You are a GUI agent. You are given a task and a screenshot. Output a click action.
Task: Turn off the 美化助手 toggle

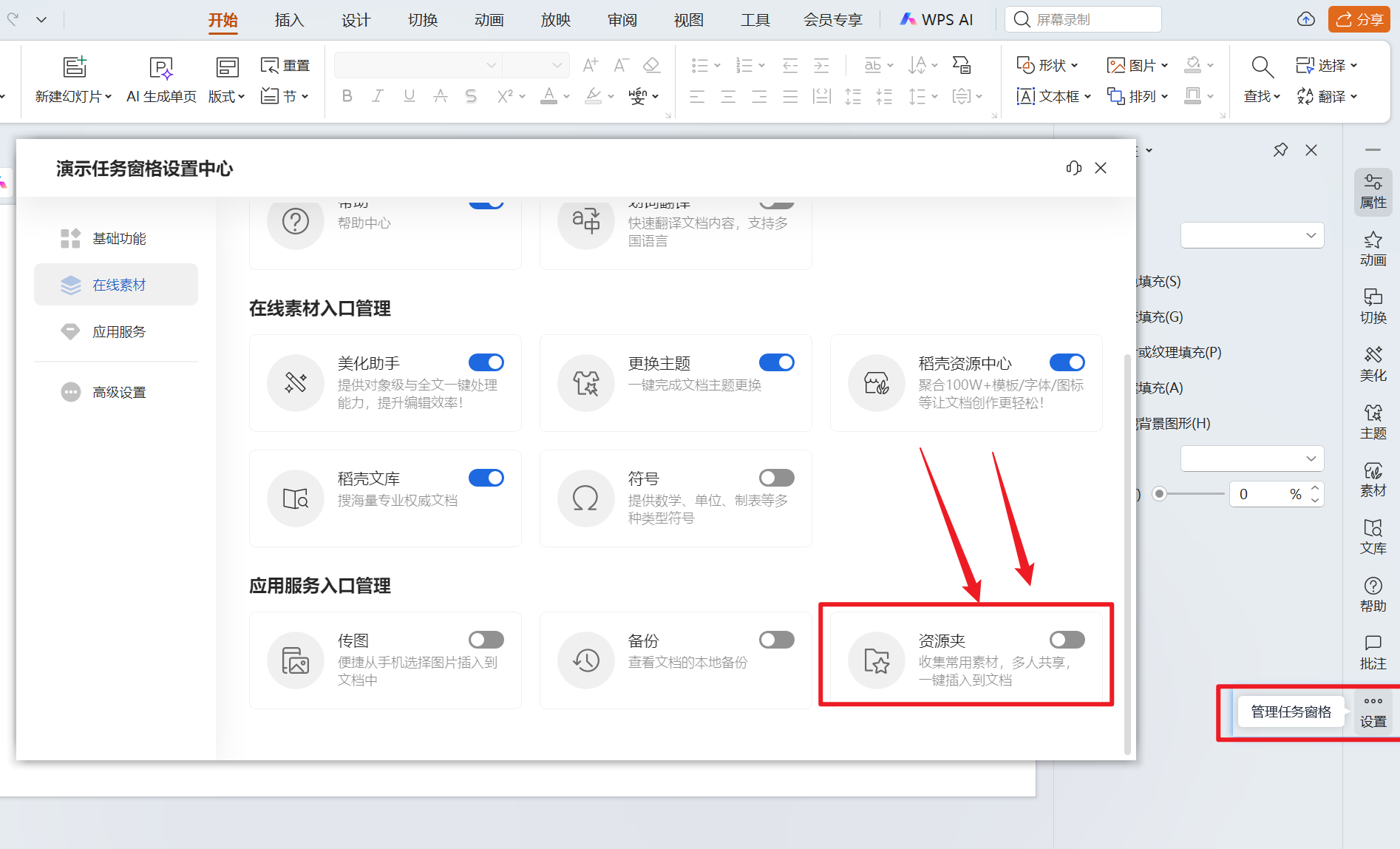coord(486,362)
